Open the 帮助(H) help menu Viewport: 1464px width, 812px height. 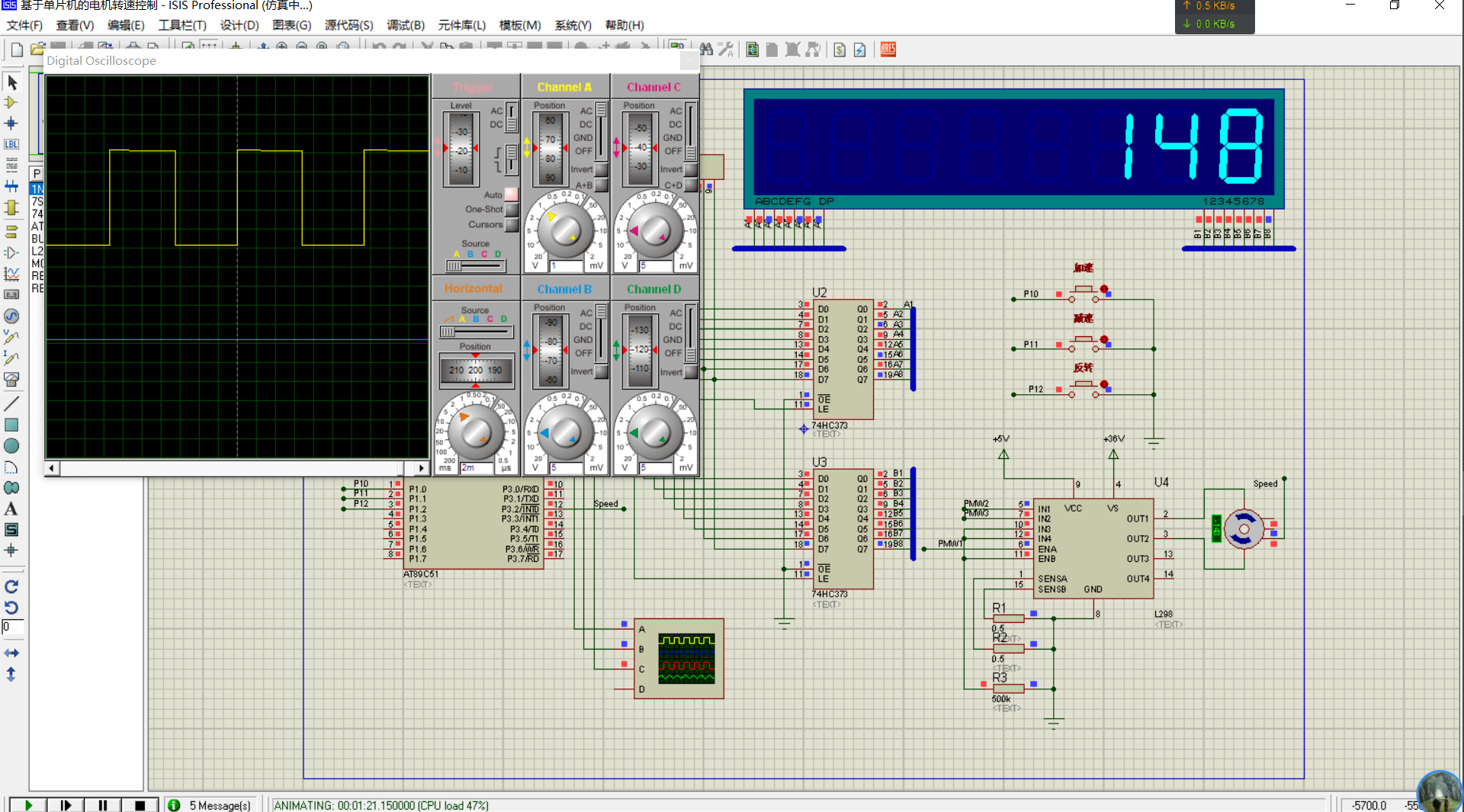[x=624, y=25]
